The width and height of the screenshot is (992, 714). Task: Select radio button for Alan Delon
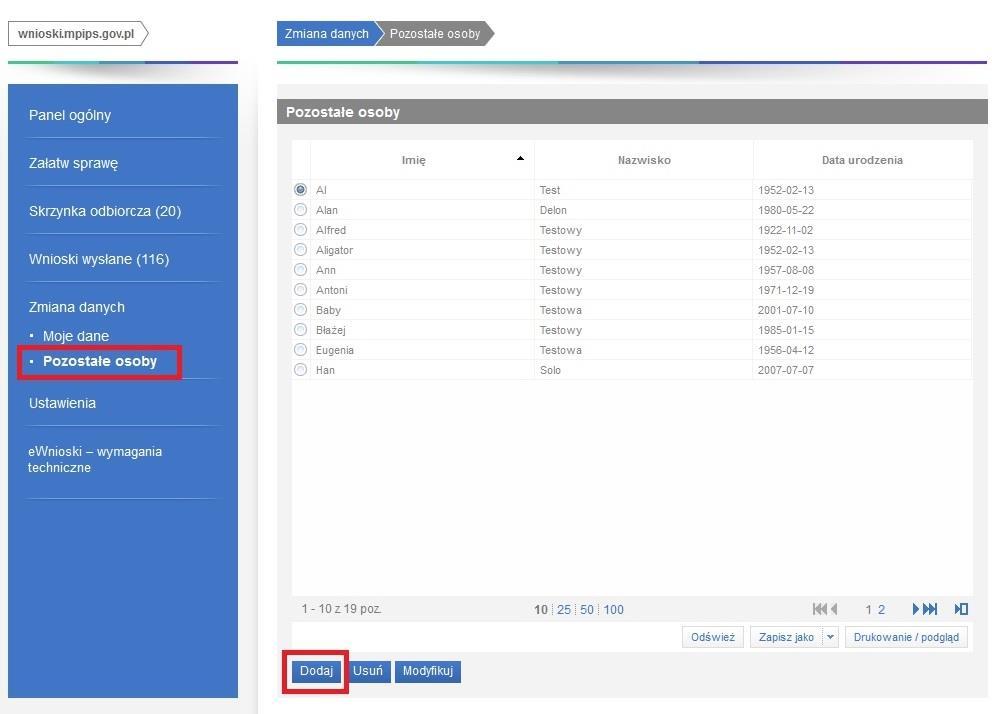[x=301, y=209]
